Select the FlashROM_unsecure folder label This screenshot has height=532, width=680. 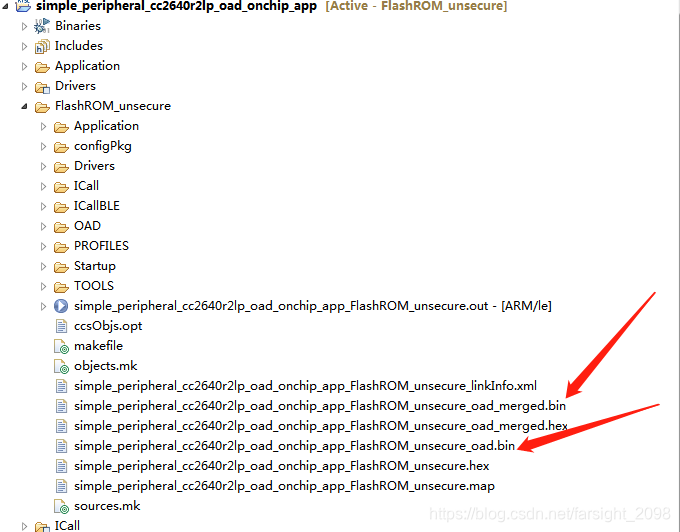113,106
